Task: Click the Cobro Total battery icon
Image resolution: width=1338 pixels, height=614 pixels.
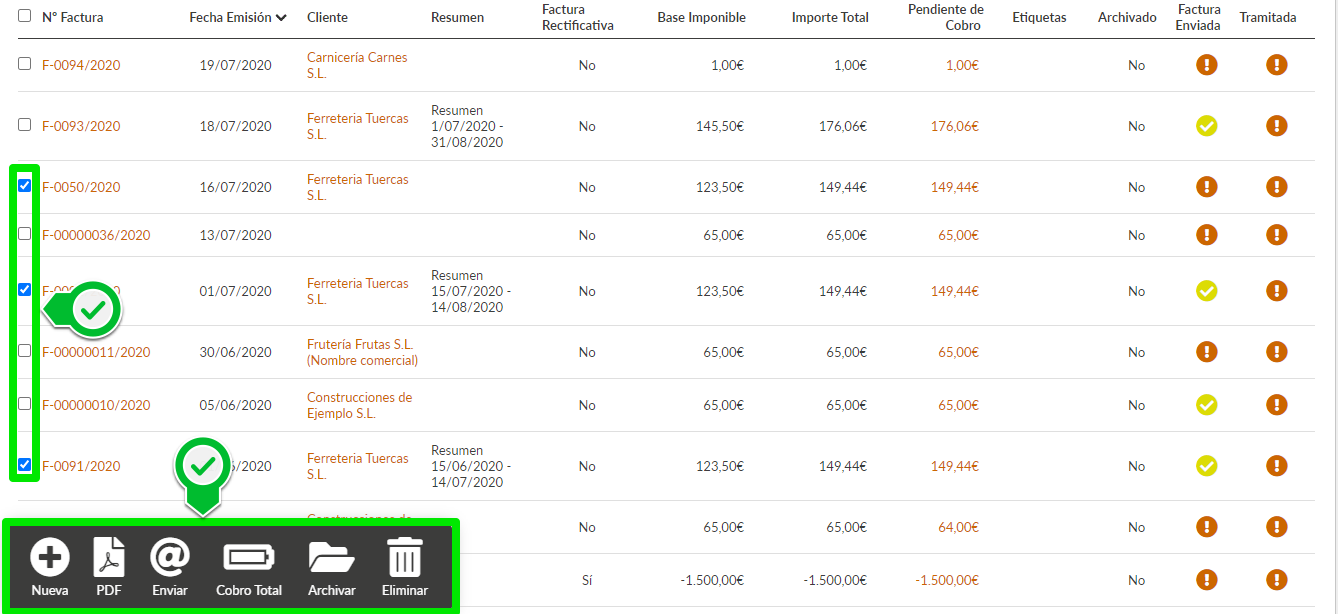Action: click(x=249, y=557)
